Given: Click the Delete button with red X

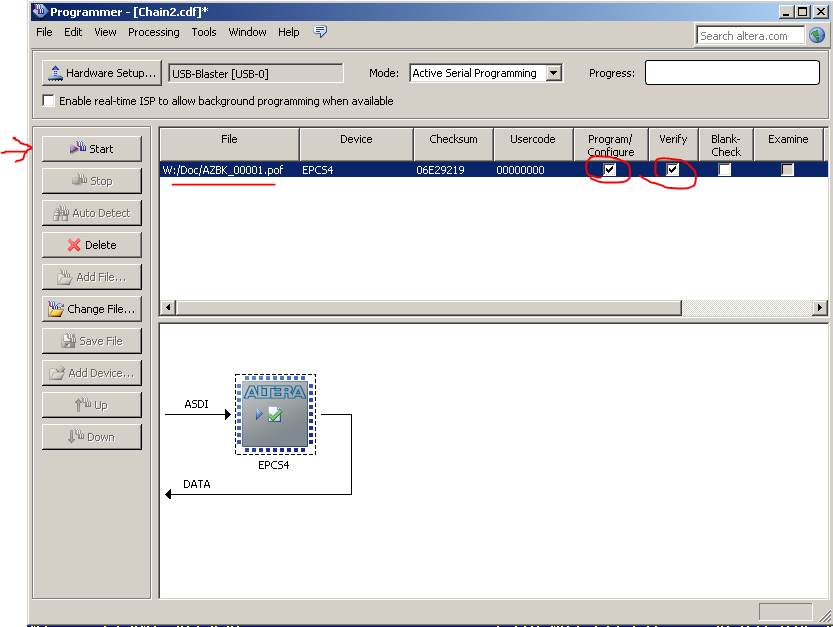Looking at the screenshot, I should (x=91, y=245).
